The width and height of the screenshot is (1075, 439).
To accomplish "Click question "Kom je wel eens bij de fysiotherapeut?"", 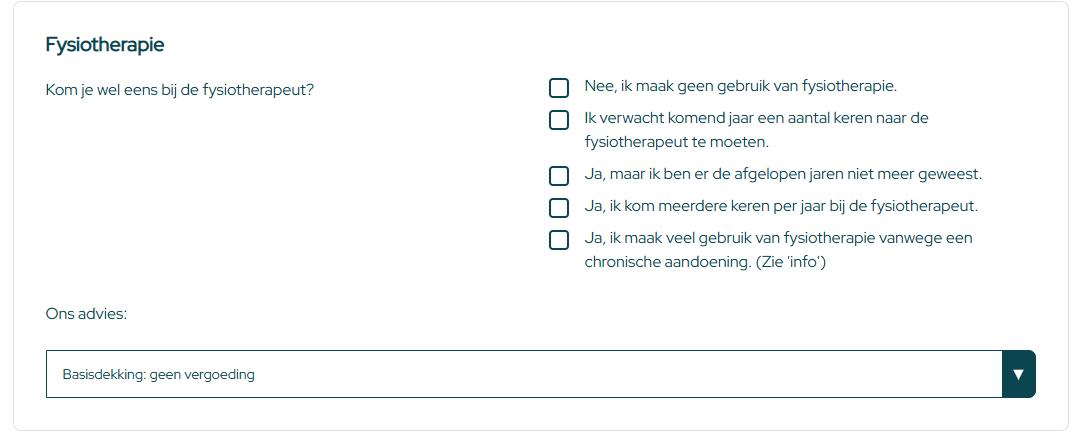I will pyautogui.click(x=180, y=90).
